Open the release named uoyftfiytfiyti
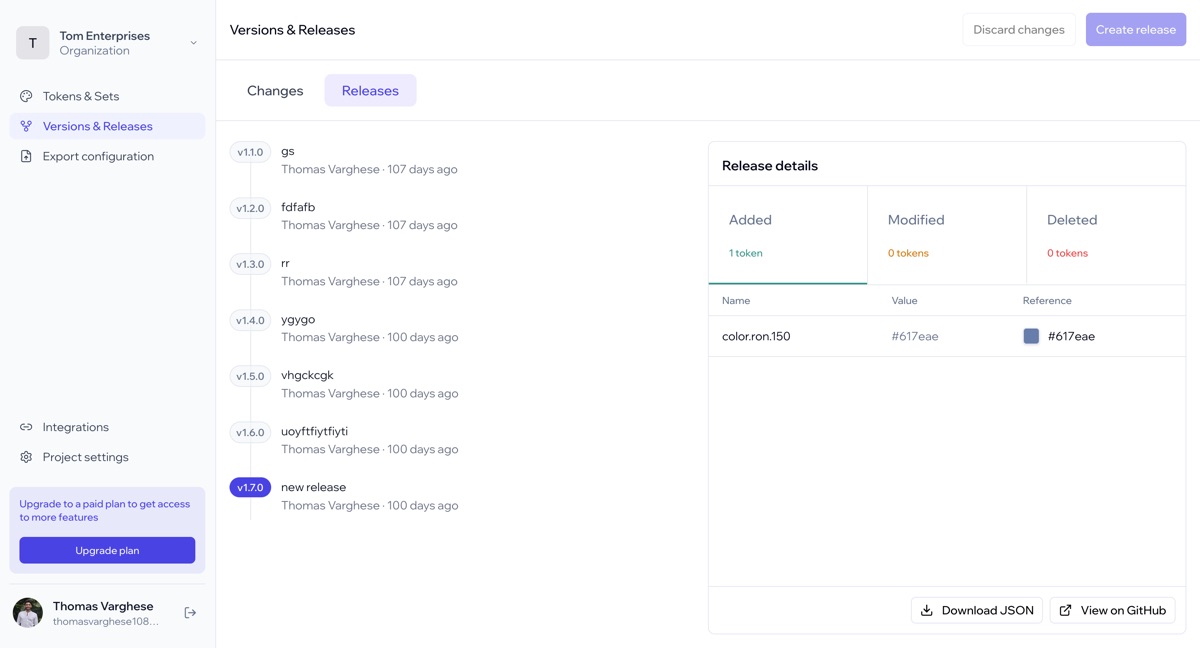This screenshot has height=648, width=1200. (x=314, y=431)
